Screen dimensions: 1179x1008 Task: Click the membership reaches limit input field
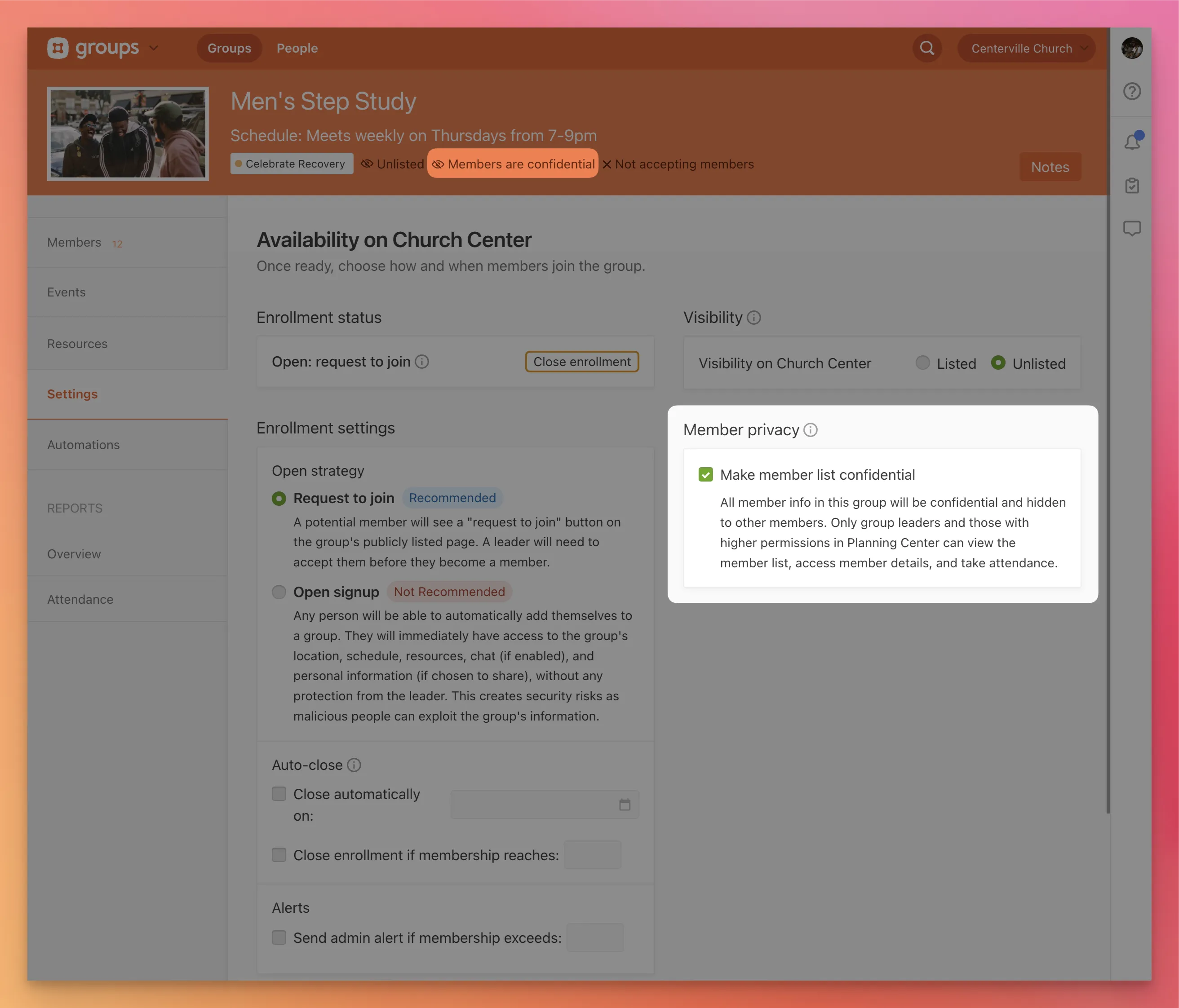[x=592, y=854]
